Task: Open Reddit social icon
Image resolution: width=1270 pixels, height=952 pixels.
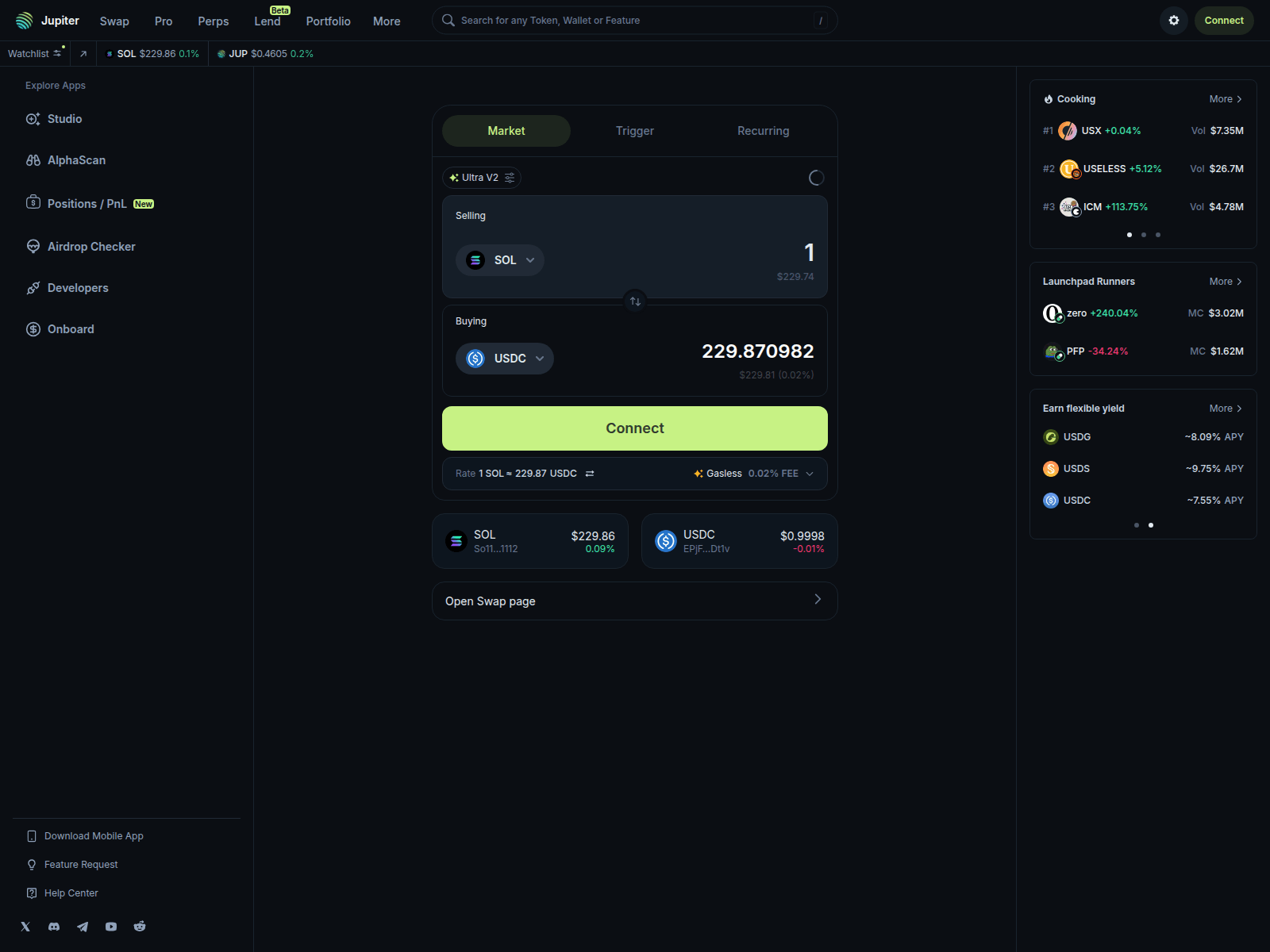Action: click(140, 927)
